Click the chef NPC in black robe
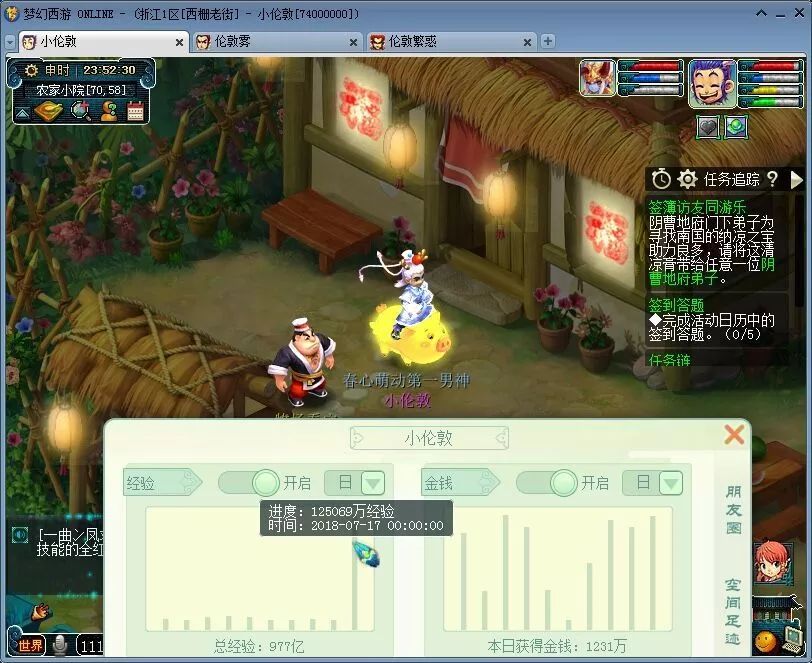 (302, 362)
